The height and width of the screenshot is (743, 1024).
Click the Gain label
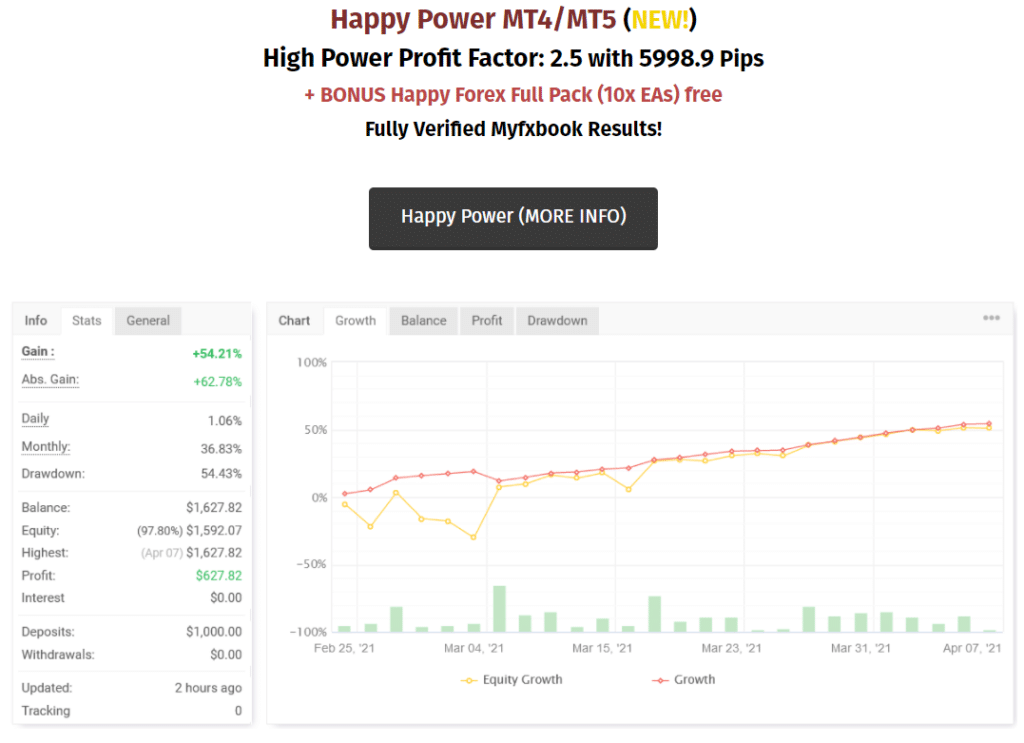[38, 352]
